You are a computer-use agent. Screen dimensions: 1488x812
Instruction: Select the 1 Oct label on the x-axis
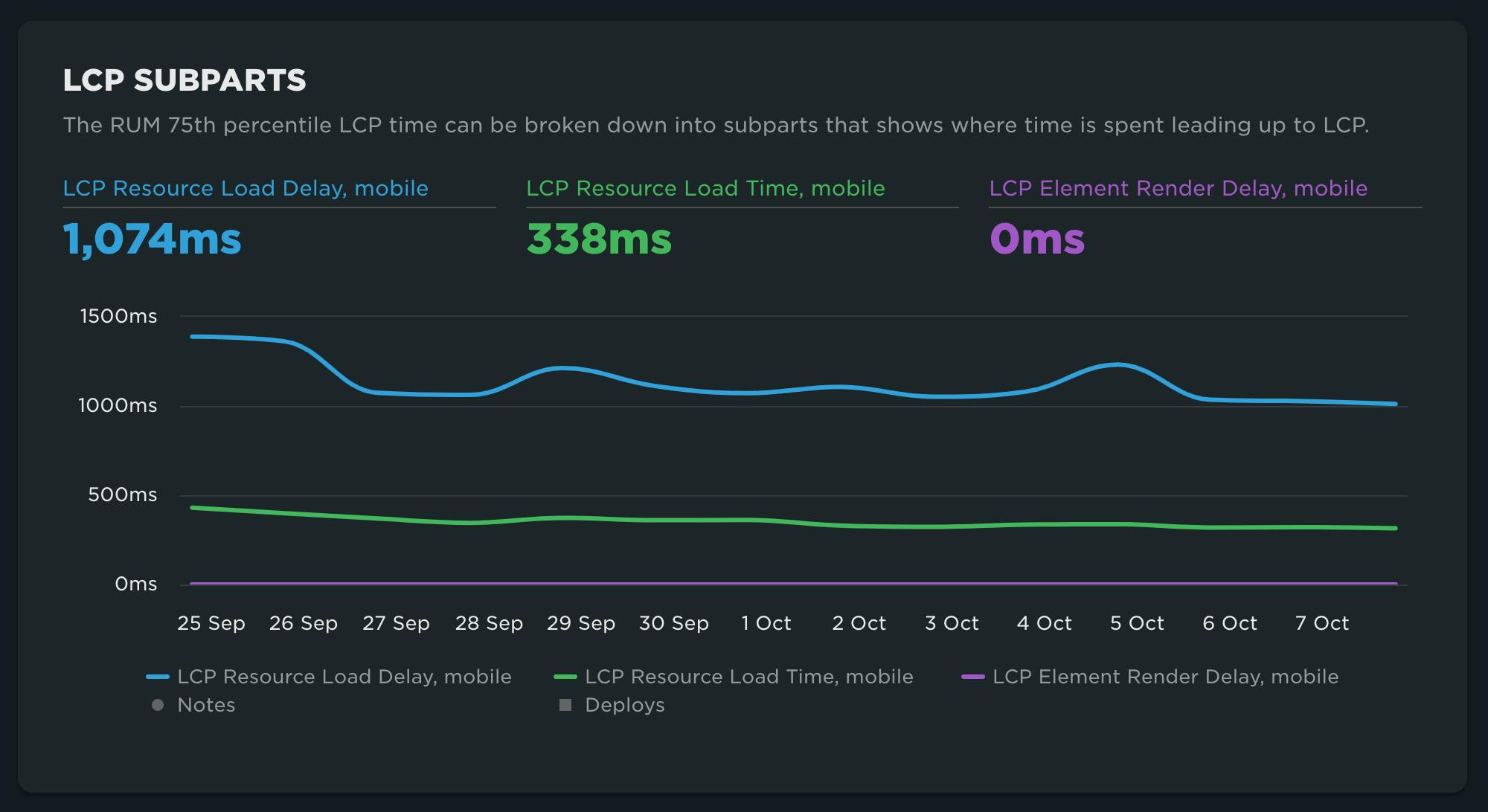766,623
